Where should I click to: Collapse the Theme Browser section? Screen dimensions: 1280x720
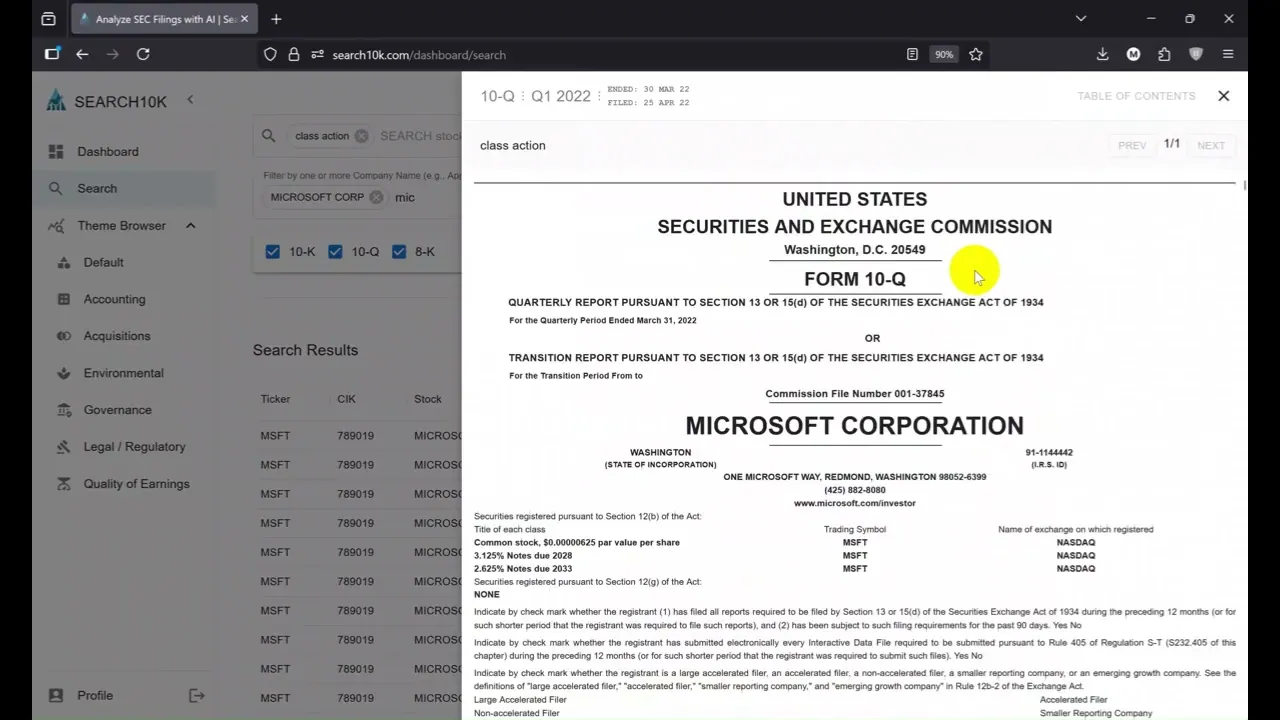(190, 225)
